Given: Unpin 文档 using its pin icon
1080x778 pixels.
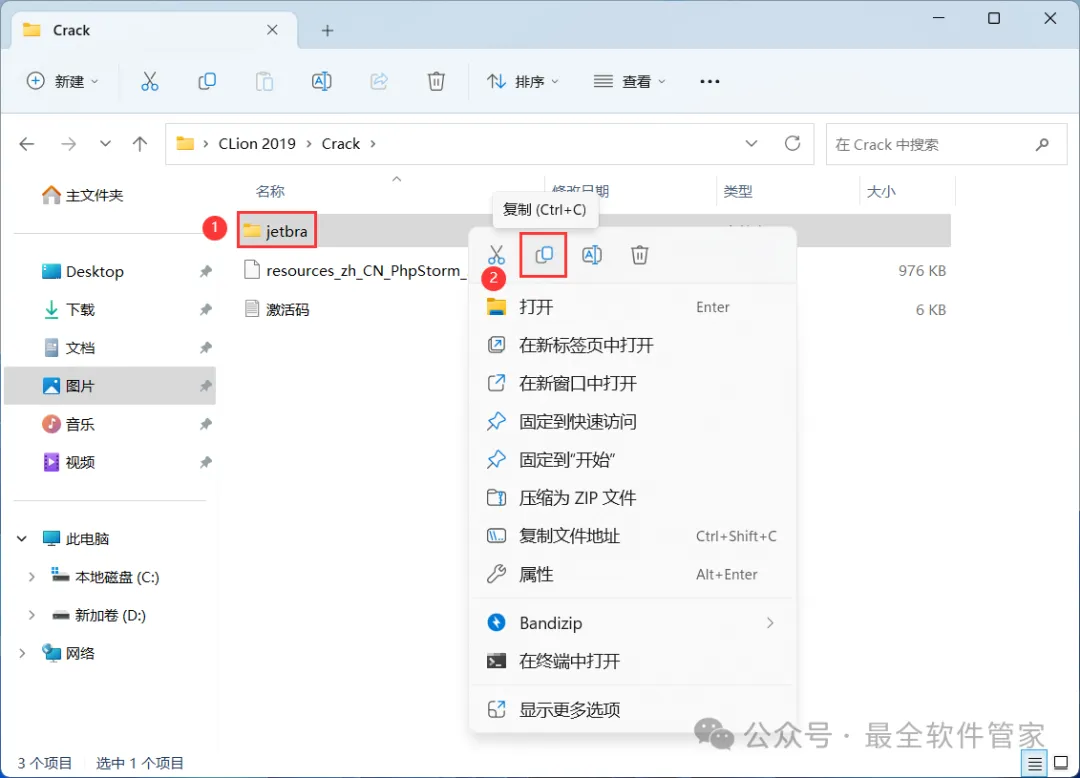Looking at the screenshot, I should (x=205, y=348).
